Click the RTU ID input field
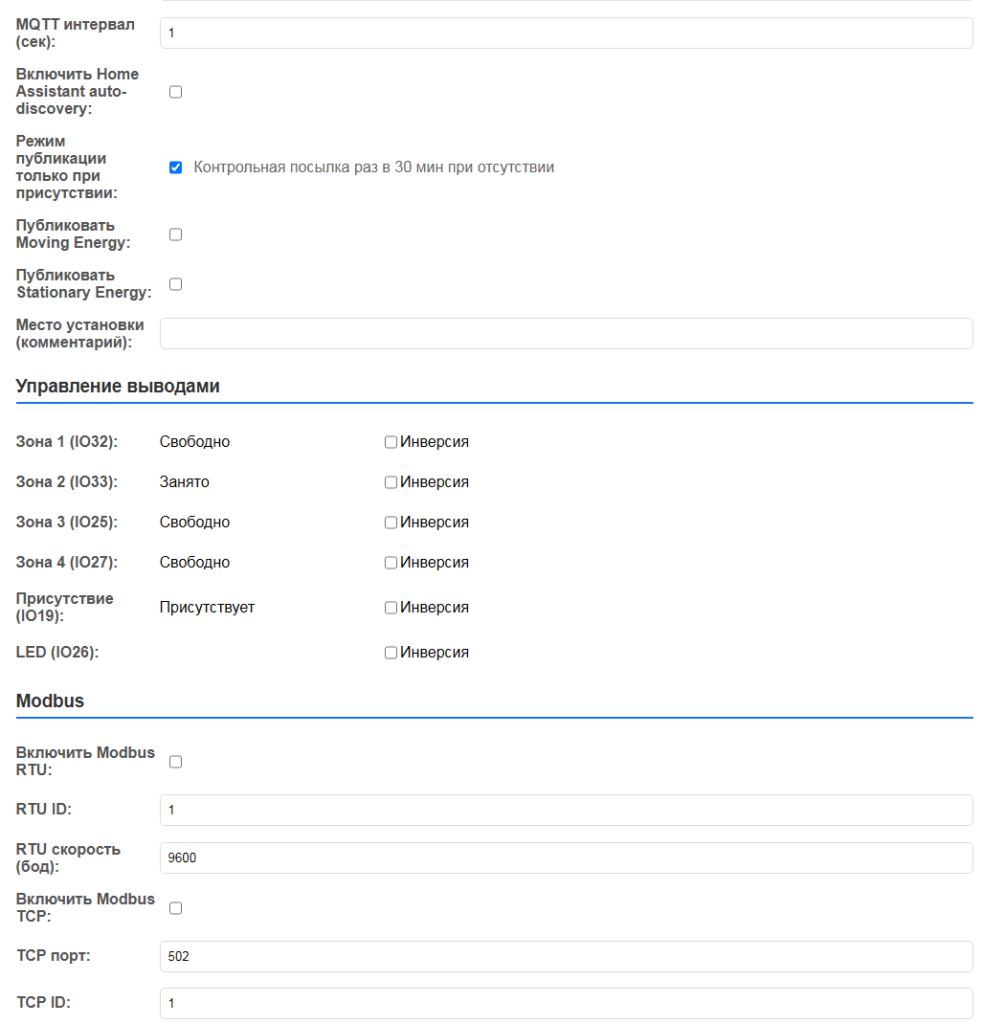The width and height of the screenshot is (983, 1024). click(566, 810)
